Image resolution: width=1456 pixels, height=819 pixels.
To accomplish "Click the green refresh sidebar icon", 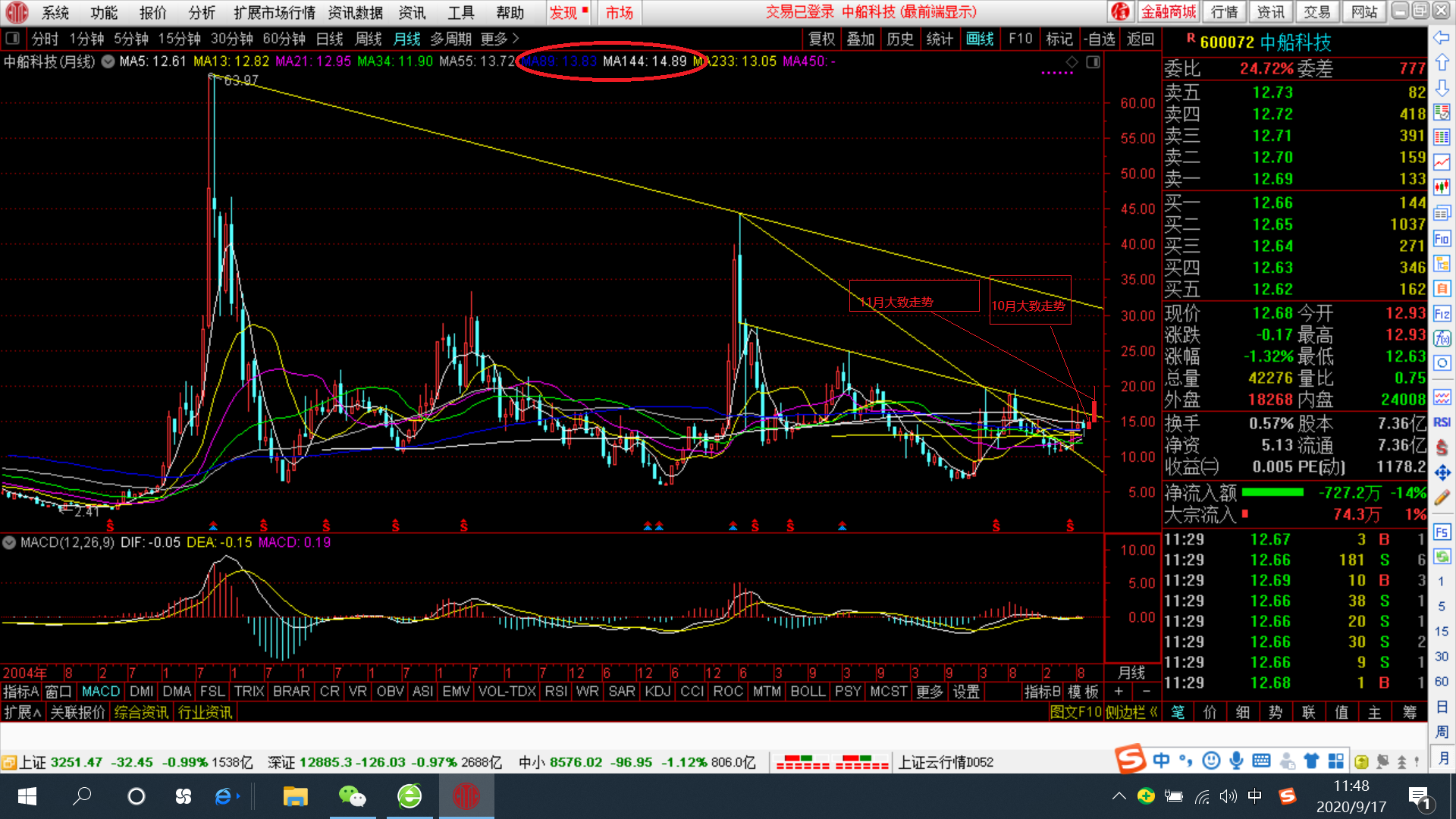I will [1442, 557].
